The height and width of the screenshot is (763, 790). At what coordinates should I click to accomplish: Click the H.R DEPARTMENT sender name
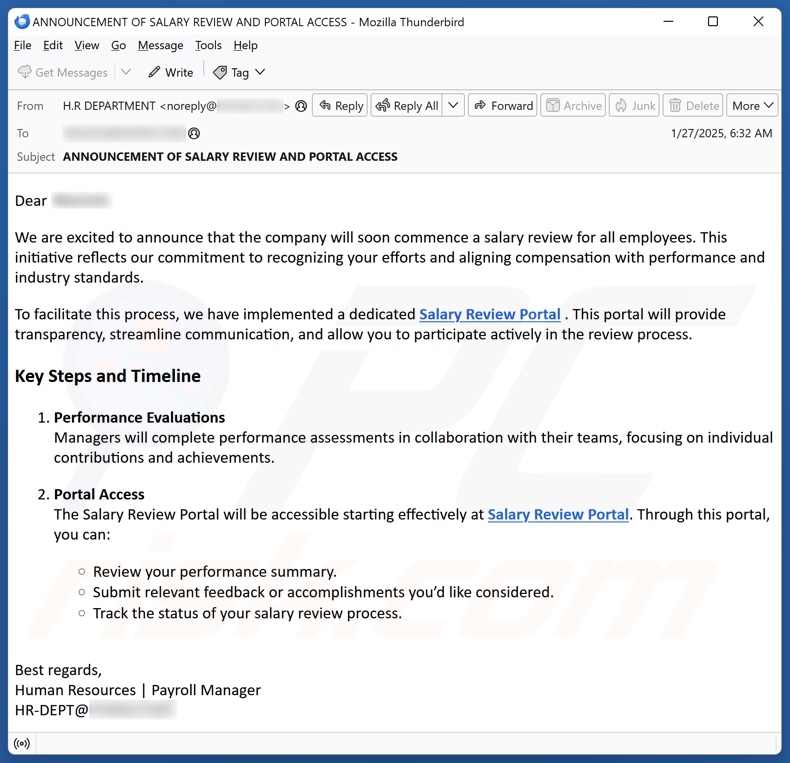tap(109, 106)
